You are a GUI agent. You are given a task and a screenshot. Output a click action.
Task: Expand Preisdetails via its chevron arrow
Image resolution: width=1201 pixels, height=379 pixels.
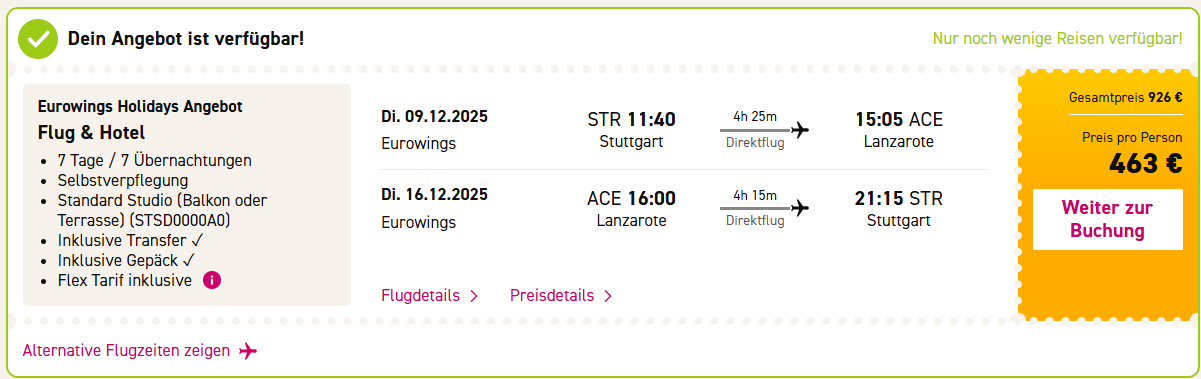pyautogui.click(x=607, y=296)
